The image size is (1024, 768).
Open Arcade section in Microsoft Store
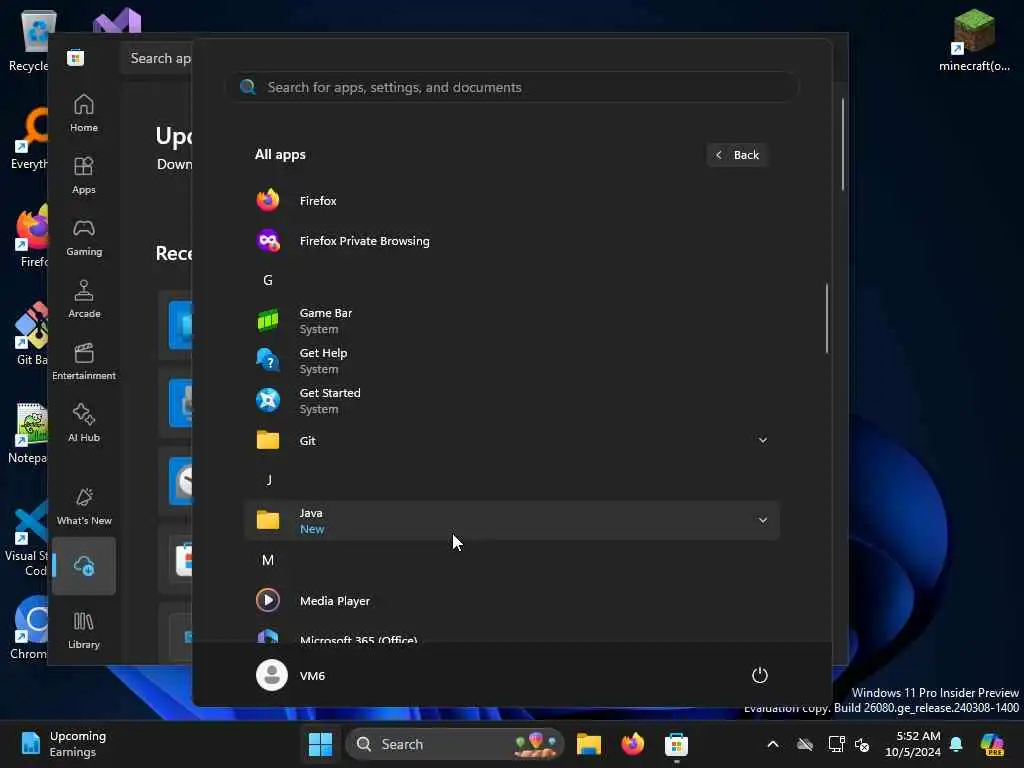click(84, 299)
